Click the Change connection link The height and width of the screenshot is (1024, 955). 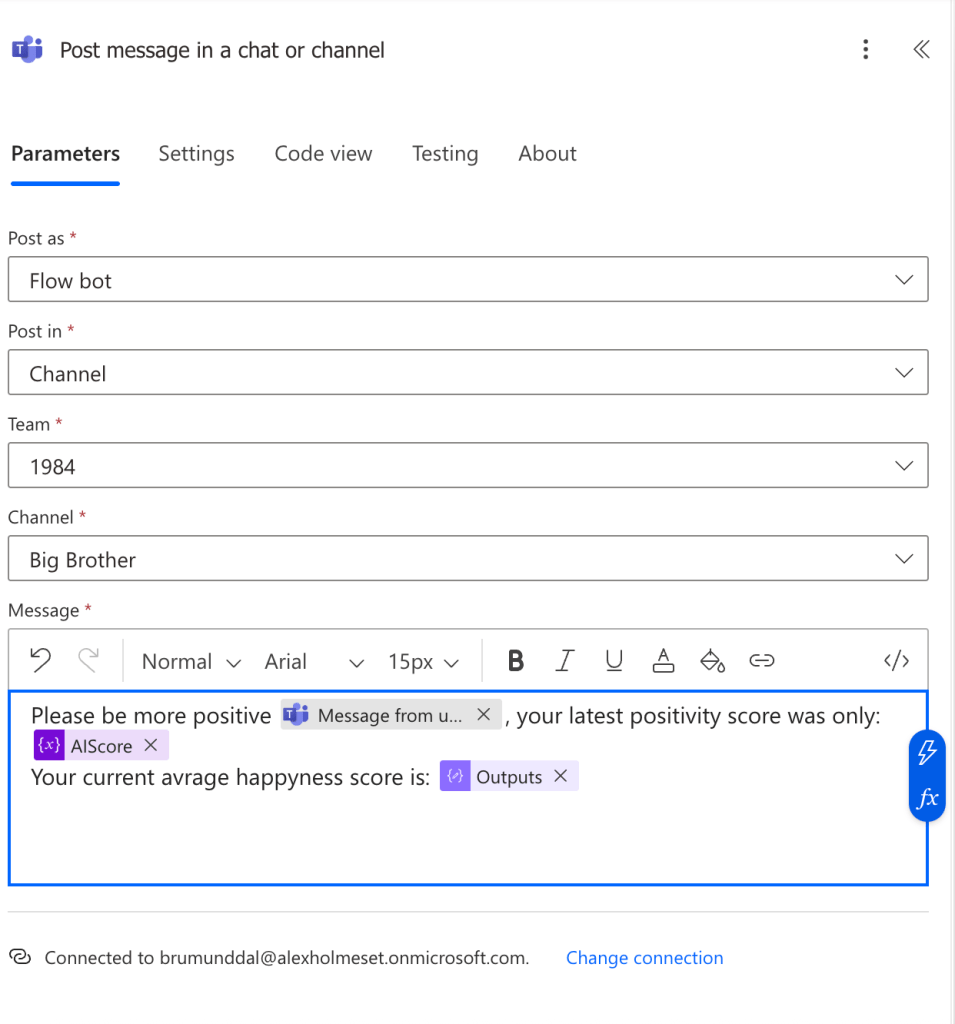coord(644,958)
